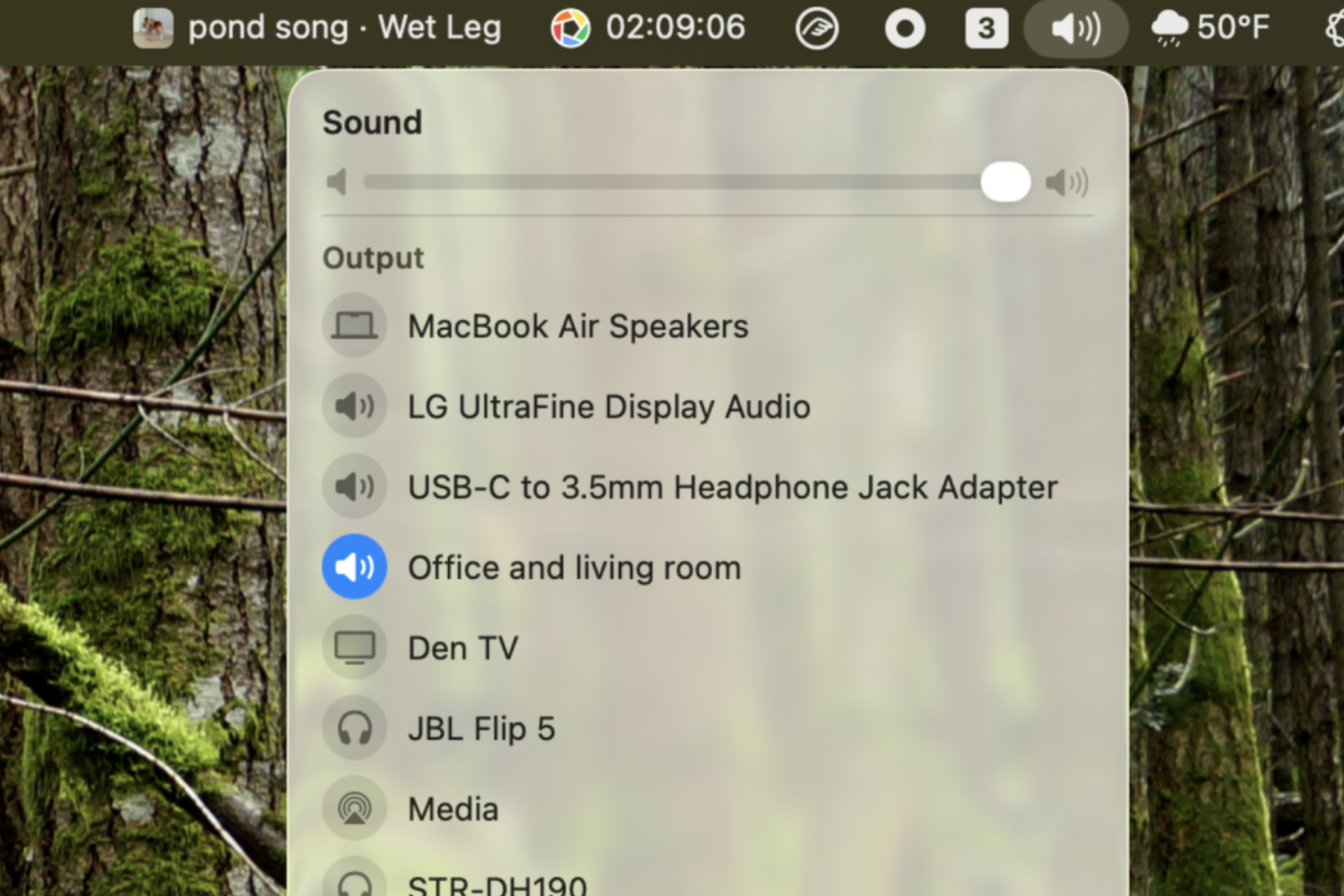Screen dimensions: 1344x896
Task: Click the volume slider handle
Action: [1005, 182]
